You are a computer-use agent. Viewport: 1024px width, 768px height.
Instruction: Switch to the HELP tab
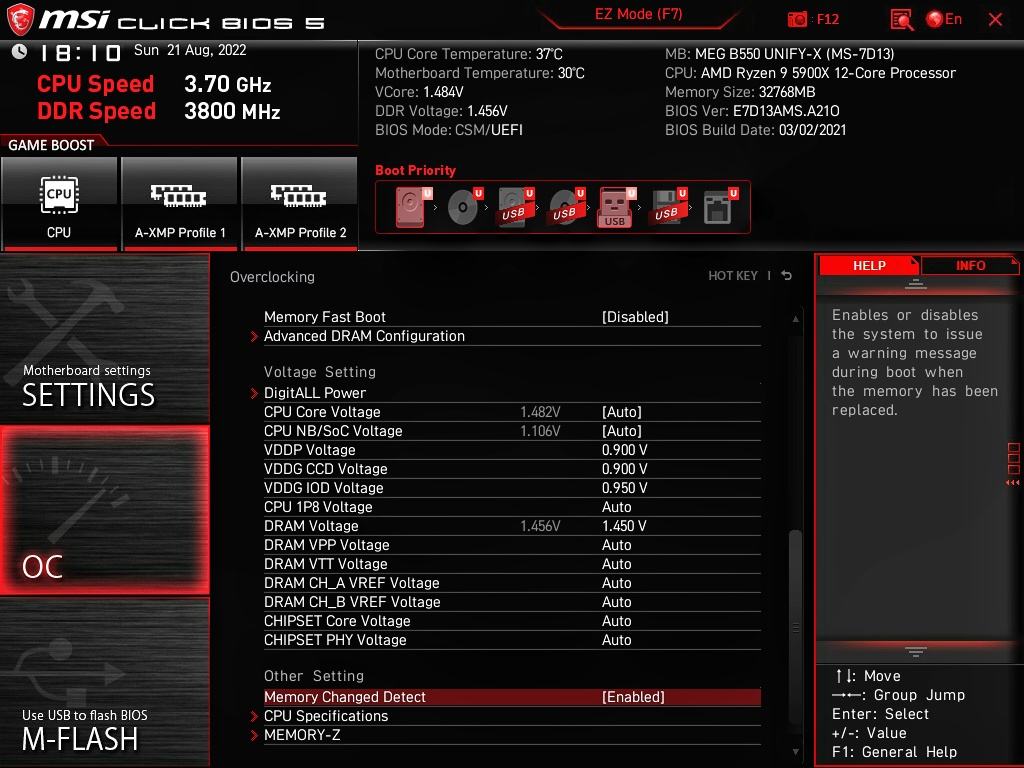tap(869, 266)
